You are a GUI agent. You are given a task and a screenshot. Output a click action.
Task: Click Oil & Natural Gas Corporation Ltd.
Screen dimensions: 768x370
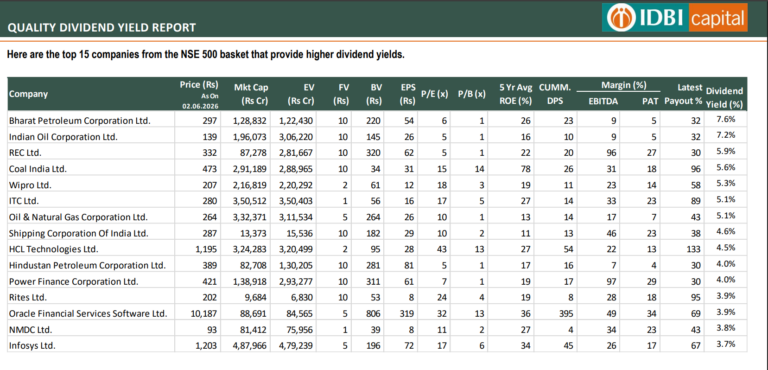coord(78,217)
